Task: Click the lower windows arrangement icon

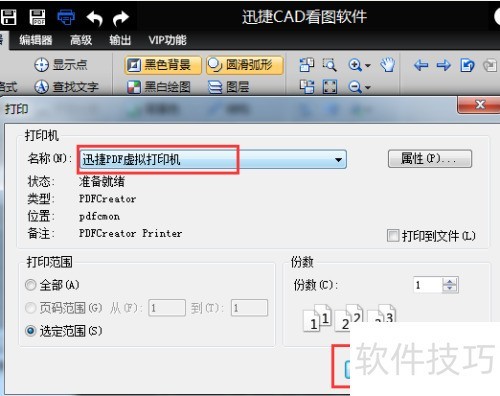Action: (306, 87)
